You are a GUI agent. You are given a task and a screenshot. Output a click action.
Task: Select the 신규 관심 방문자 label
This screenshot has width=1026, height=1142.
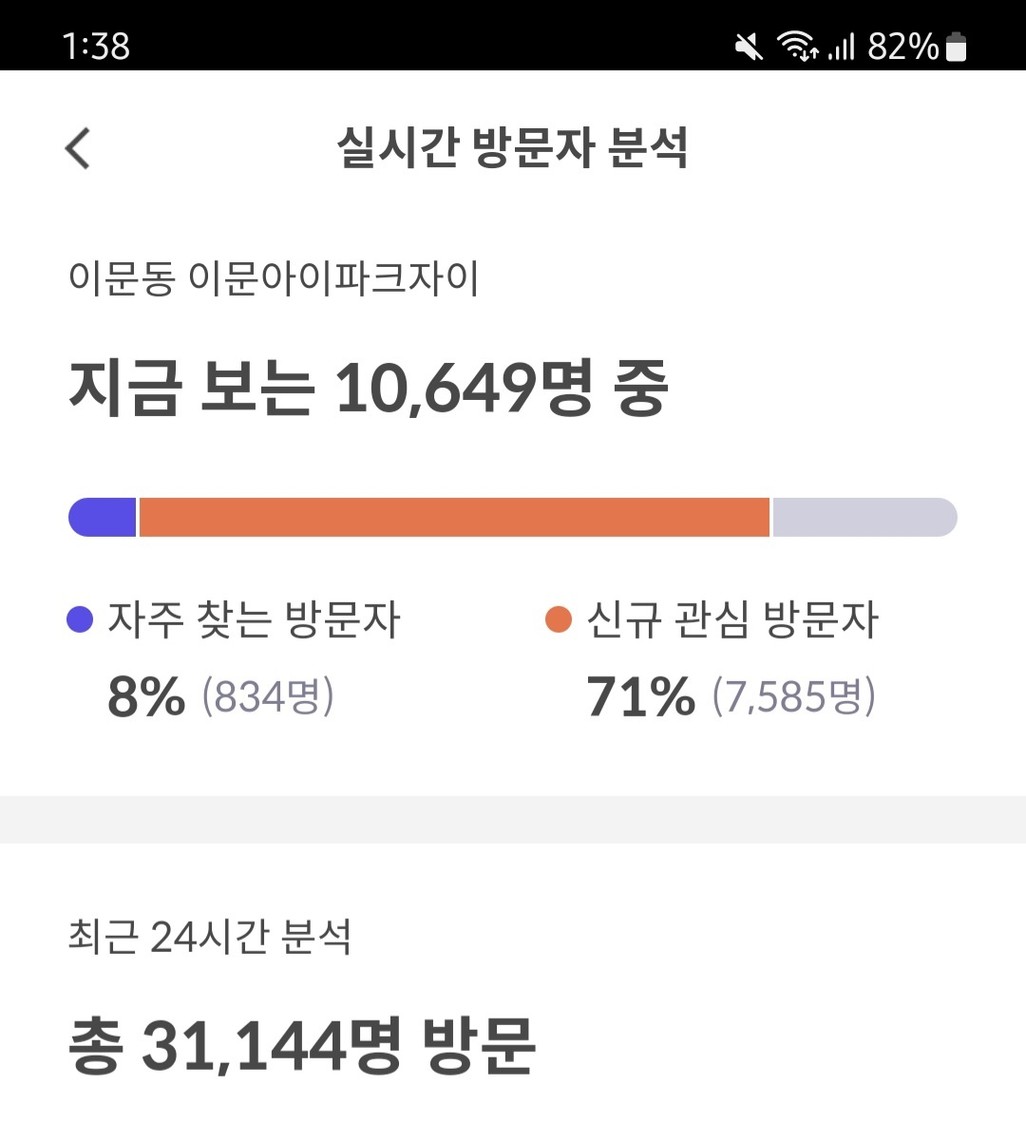click(x=733, y=620)
